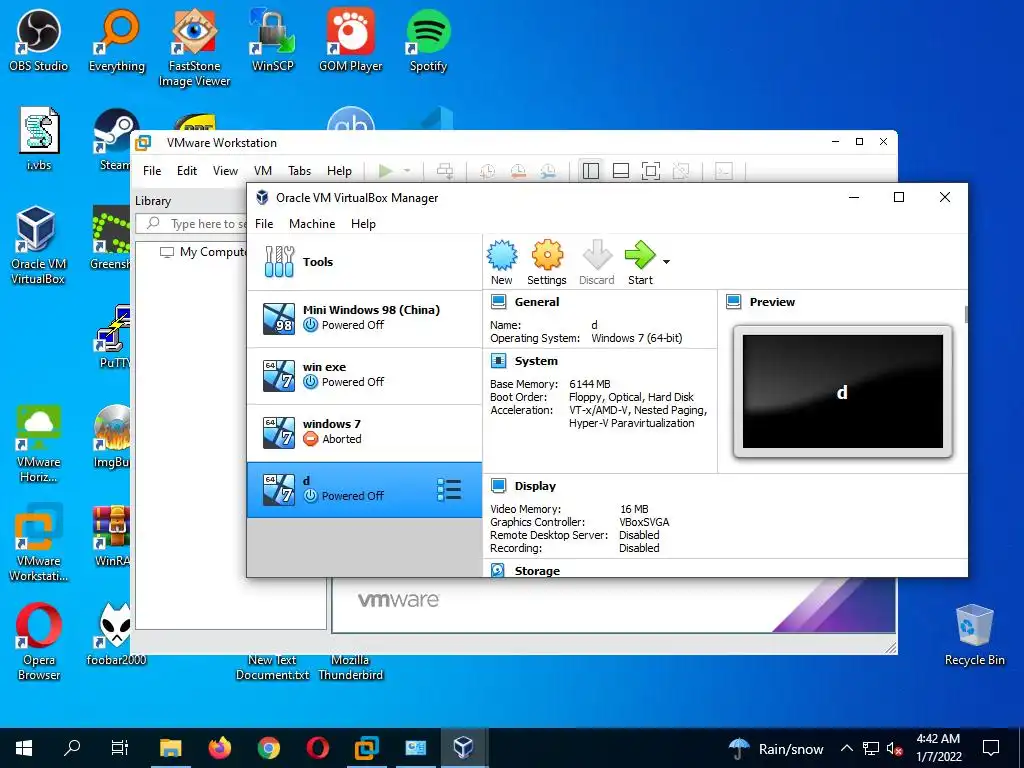Screen dimensions: 1024x768
Task: Click VMware console view icon
Action: [x=724, y=171]
